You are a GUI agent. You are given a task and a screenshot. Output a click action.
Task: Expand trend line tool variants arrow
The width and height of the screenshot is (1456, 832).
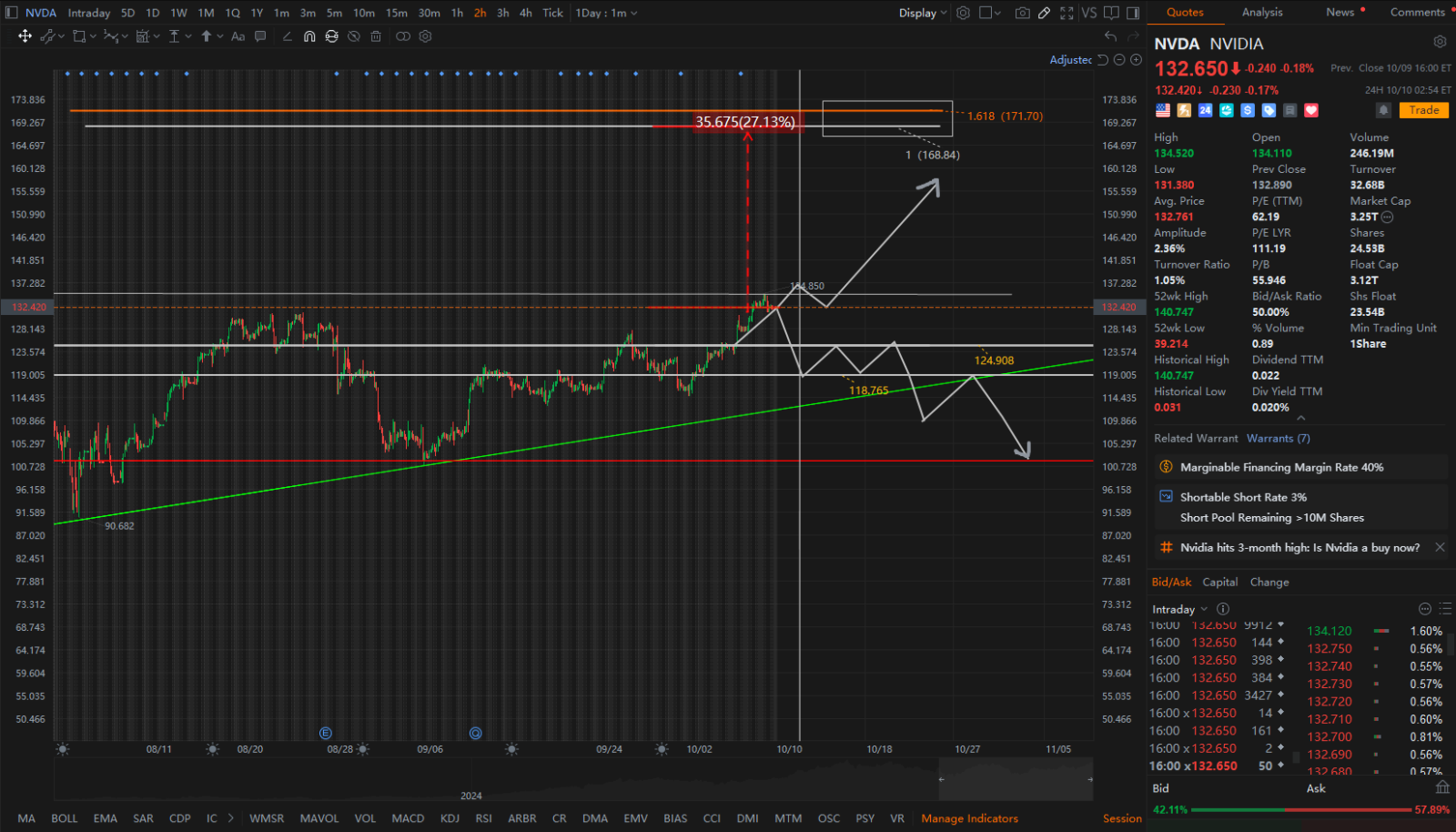(61, 36)
